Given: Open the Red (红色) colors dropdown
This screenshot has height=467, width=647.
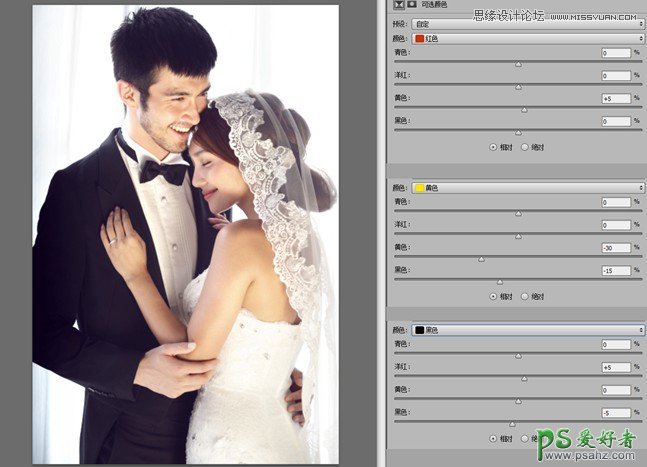Looking at the screenshot, I should [x=527, y=37].
